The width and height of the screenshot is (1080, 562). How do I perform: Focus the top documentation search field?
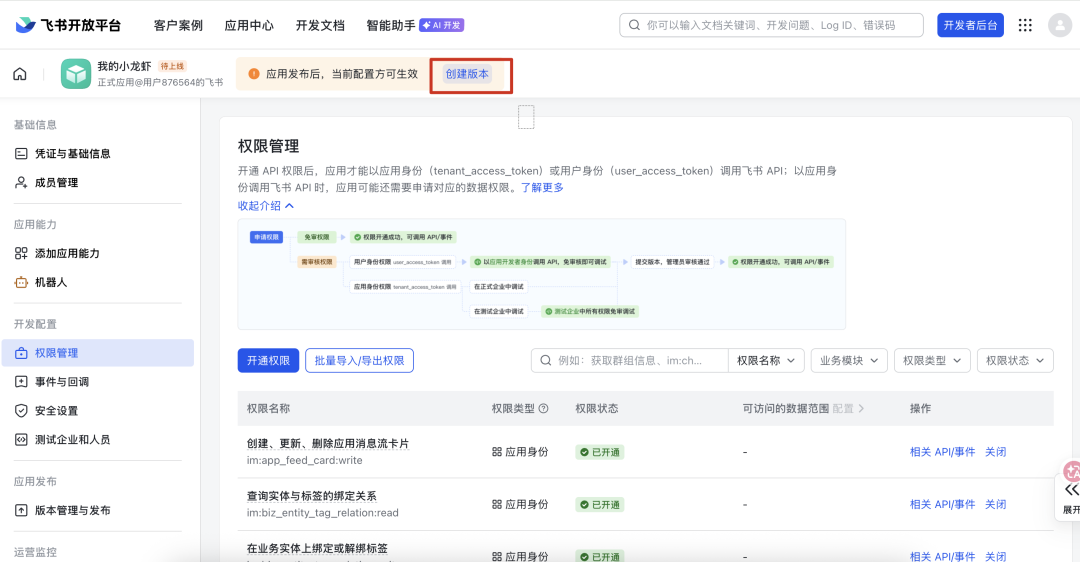tap(771, 25)
